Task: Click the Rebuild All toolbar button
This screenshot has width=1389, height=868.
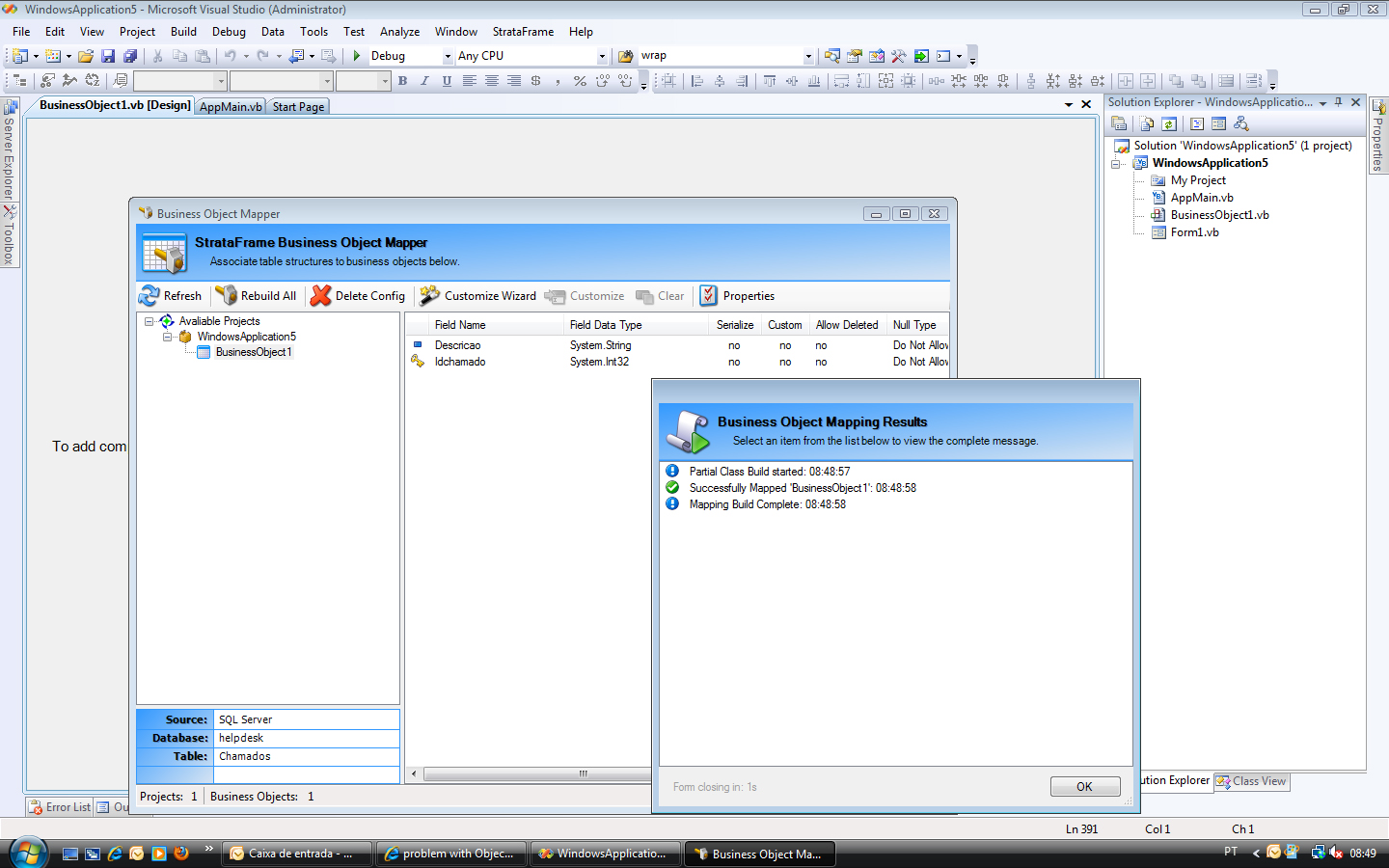Action: (257, 296)
